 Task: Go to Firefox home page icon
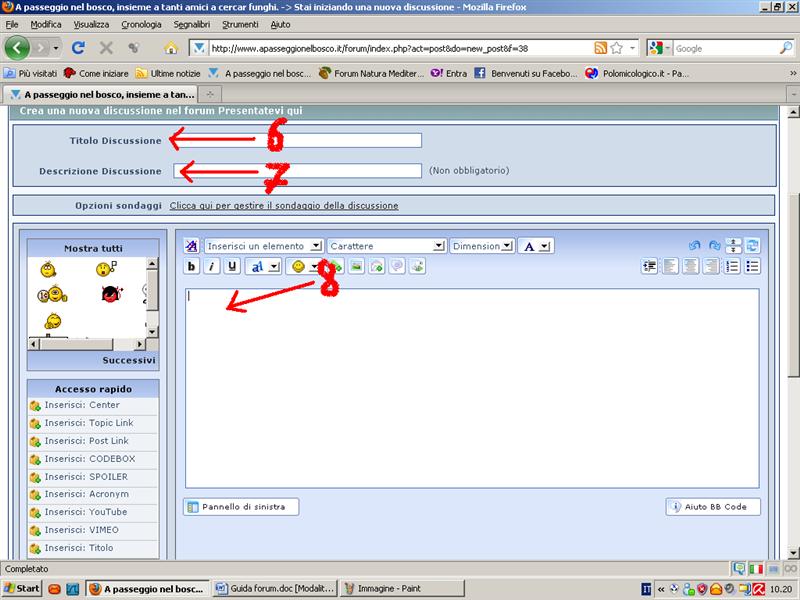pos(170,47)
